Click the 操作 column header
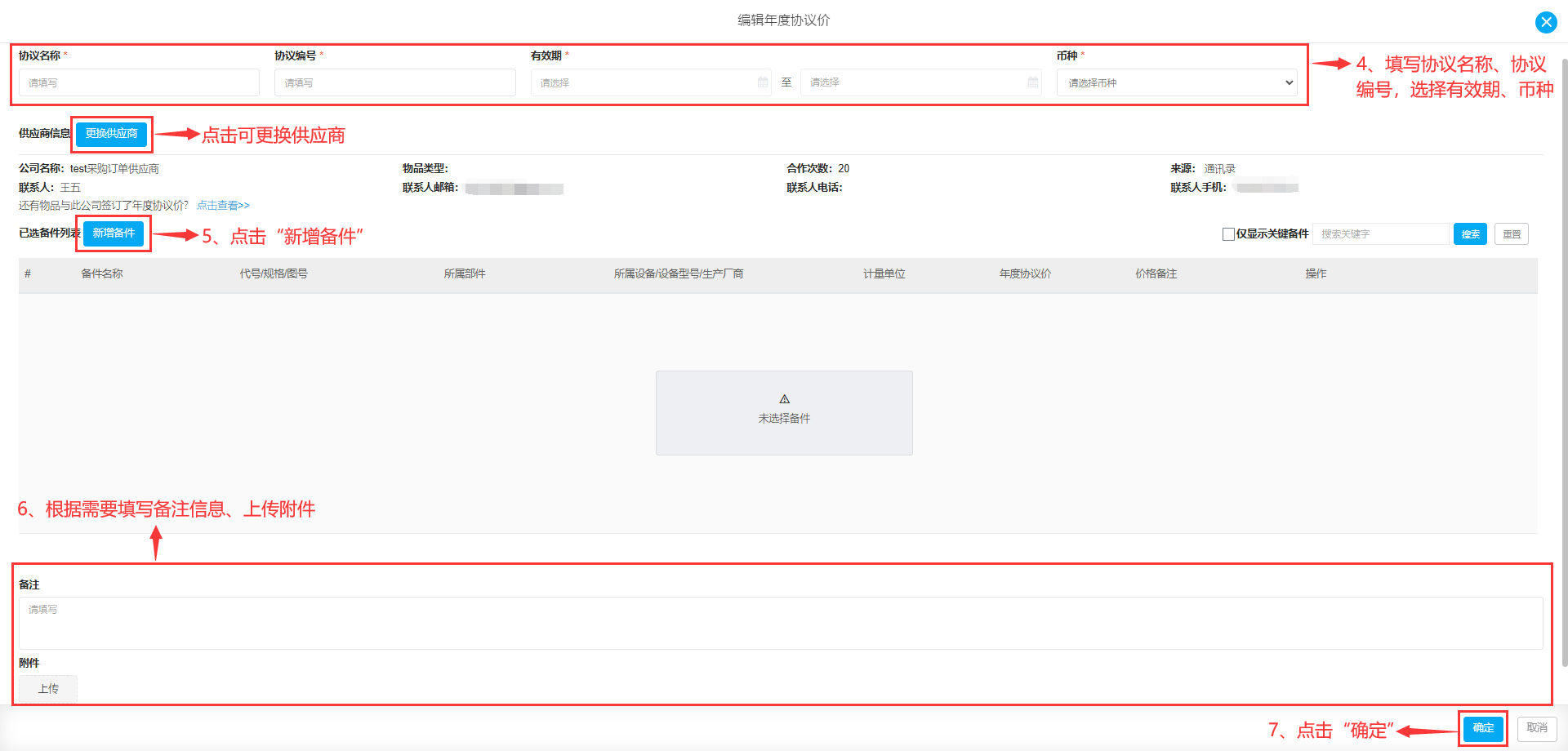 tap(1316, 274)
